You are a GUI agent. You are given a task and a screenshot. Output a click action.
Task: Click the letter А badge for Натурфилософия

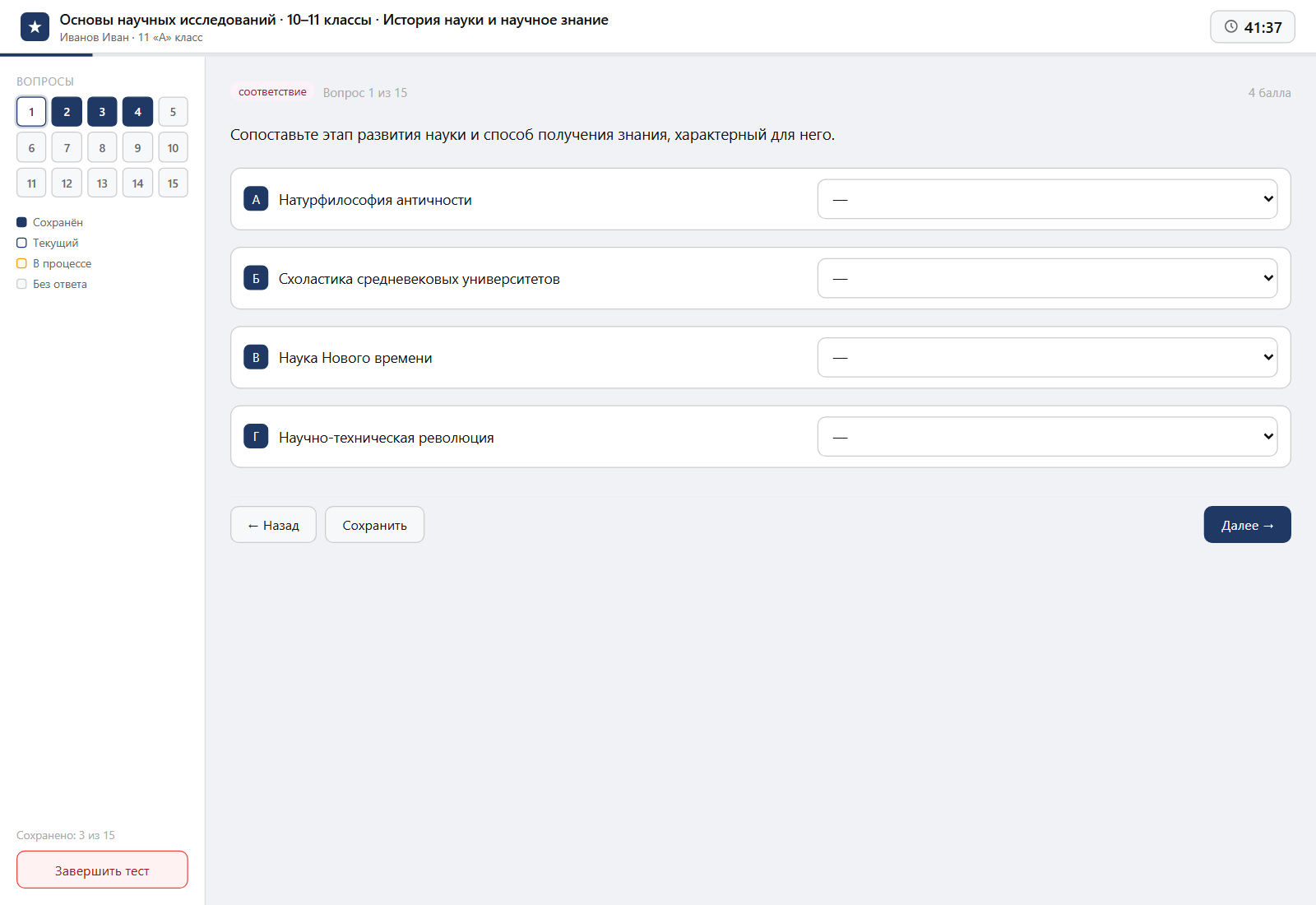coord(256,199)
